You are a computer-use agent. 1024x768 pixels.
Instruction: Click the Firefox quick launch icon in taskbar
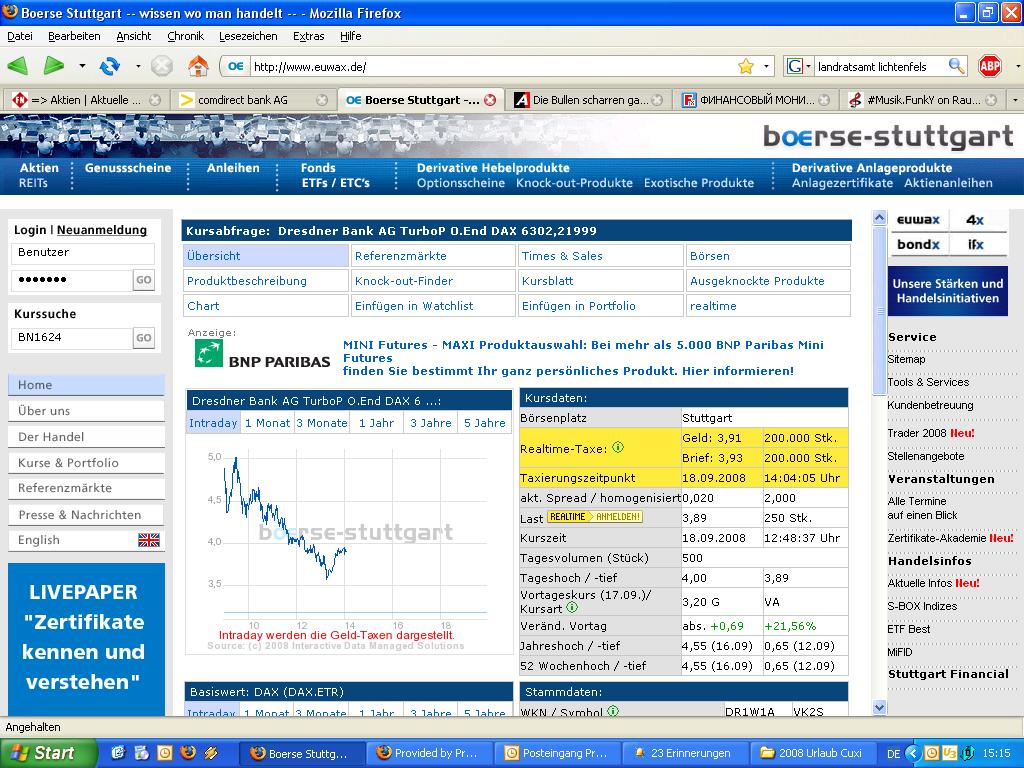tap(188, 752)
